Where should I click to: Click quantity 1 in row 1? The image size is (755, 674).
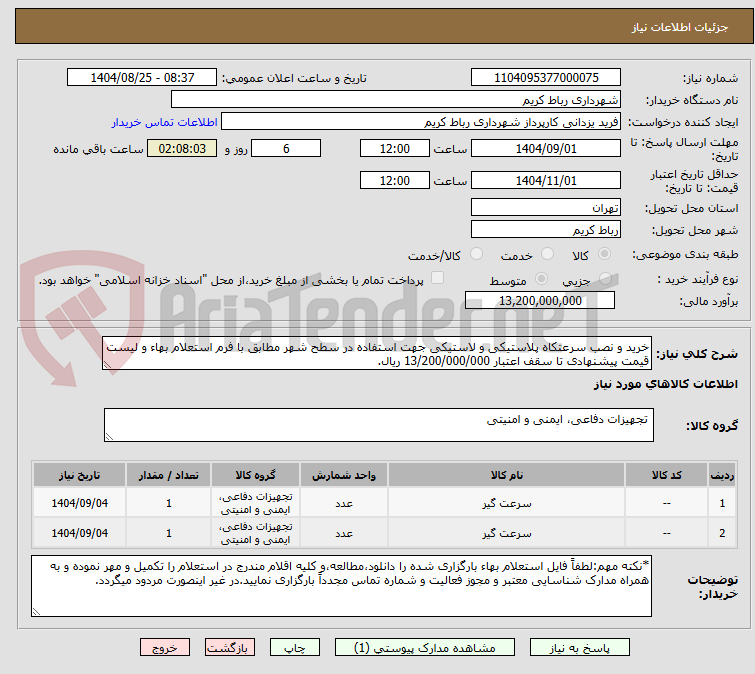(x=169, y=503)
